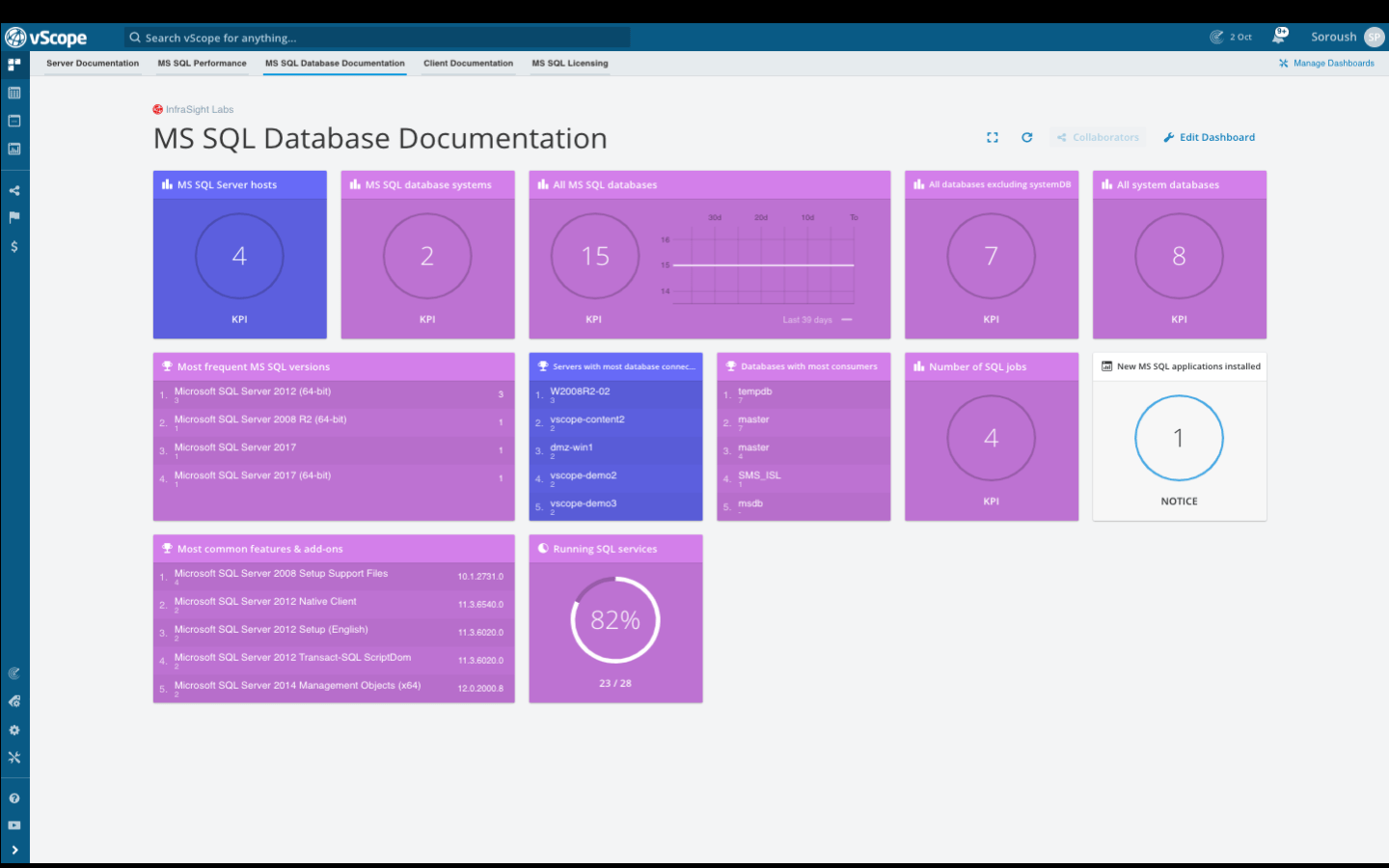Click the tag with gear sidebar icon
This screenshot has width=1389, height=868.
(14, 701)
